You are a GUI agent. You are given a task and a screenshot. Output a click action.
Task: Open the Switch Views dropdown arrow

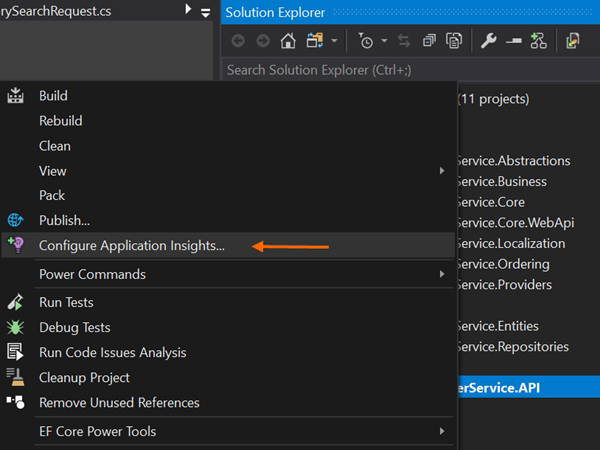[x=334, y=42]
